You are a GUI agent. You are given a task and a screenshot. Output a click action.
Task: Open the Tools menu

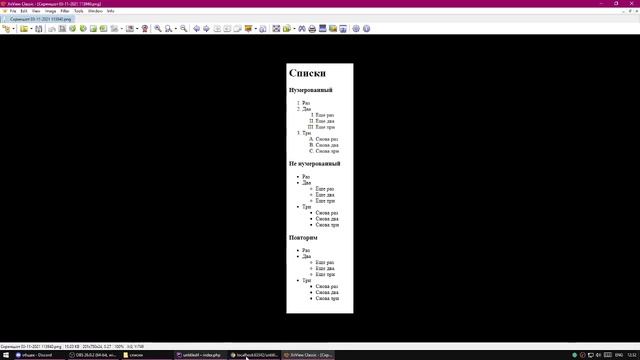(79, 11)
